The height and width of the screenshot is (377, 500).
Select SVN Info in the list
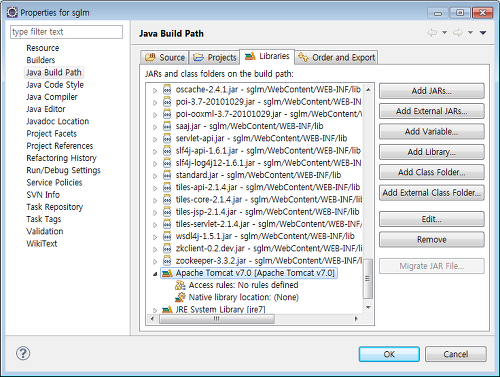pyautogui.click(x=43, y=195)
